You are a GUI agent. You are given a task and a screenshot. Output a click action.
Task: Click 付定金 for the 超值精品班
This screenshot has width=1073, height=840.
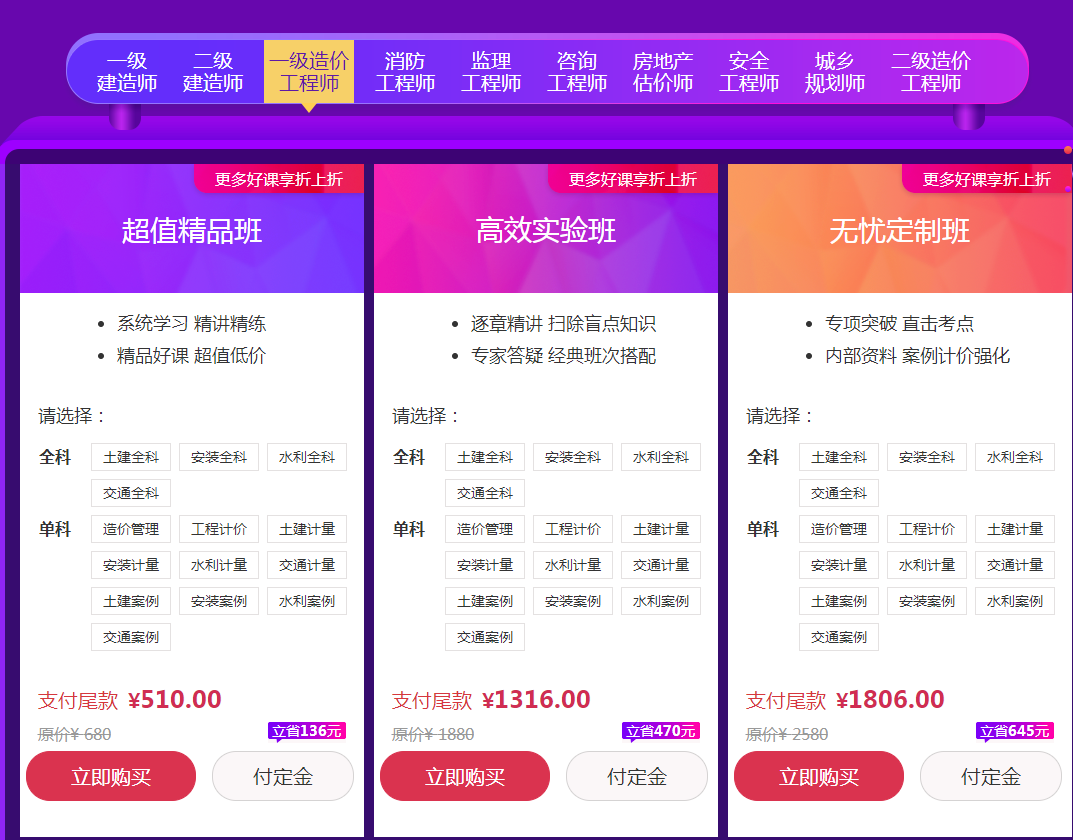click(x=283, y=776)
